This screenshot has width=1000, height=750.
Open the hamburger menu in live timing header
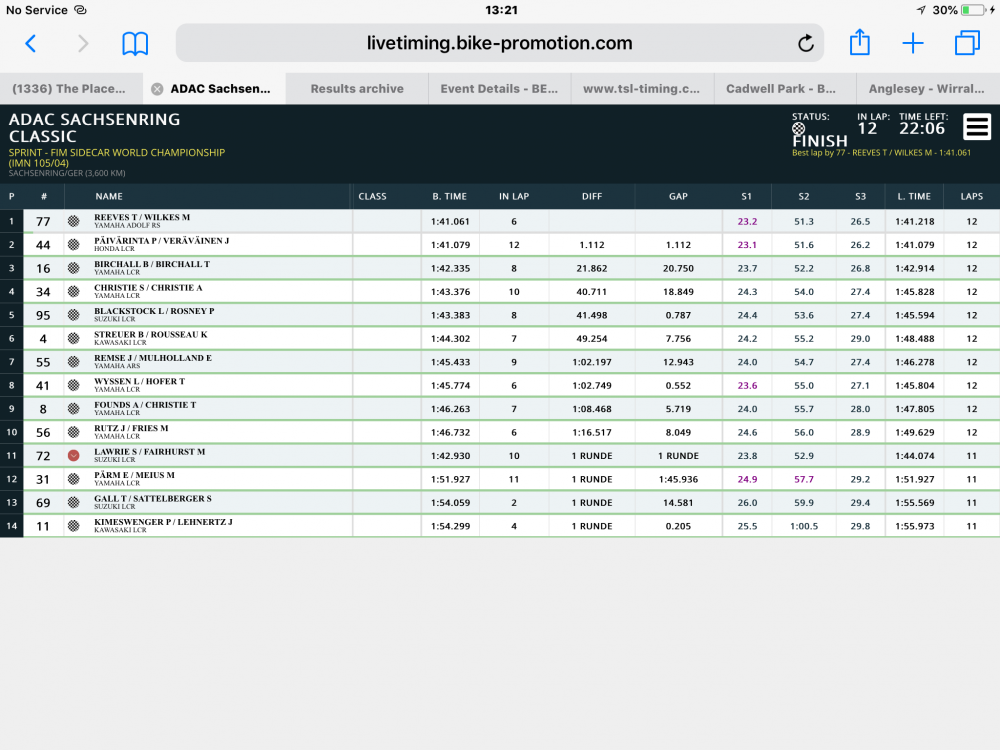976,126
